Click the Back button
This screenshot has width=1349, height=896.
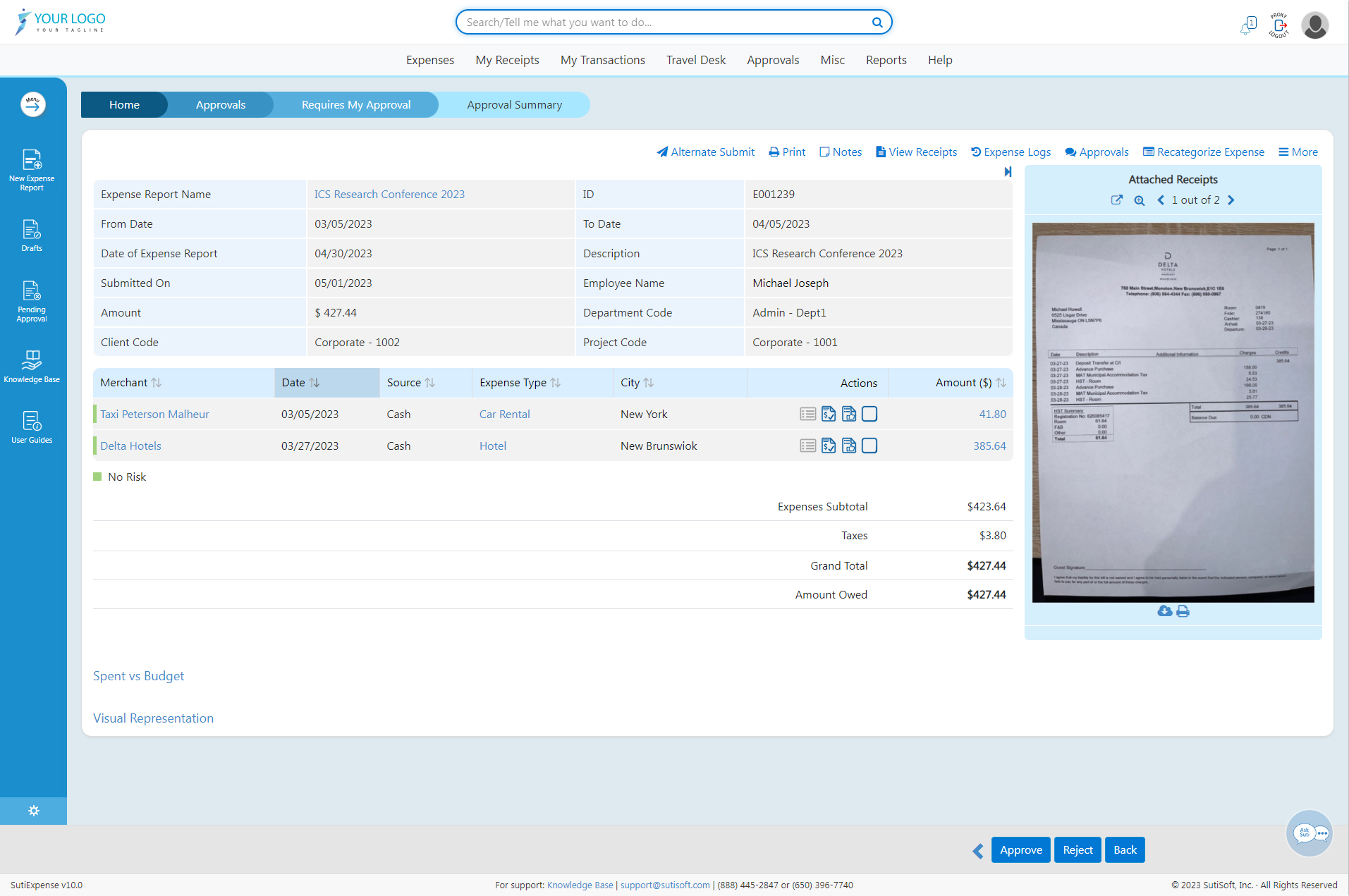pyautogui.click(x=1125, y=850)
